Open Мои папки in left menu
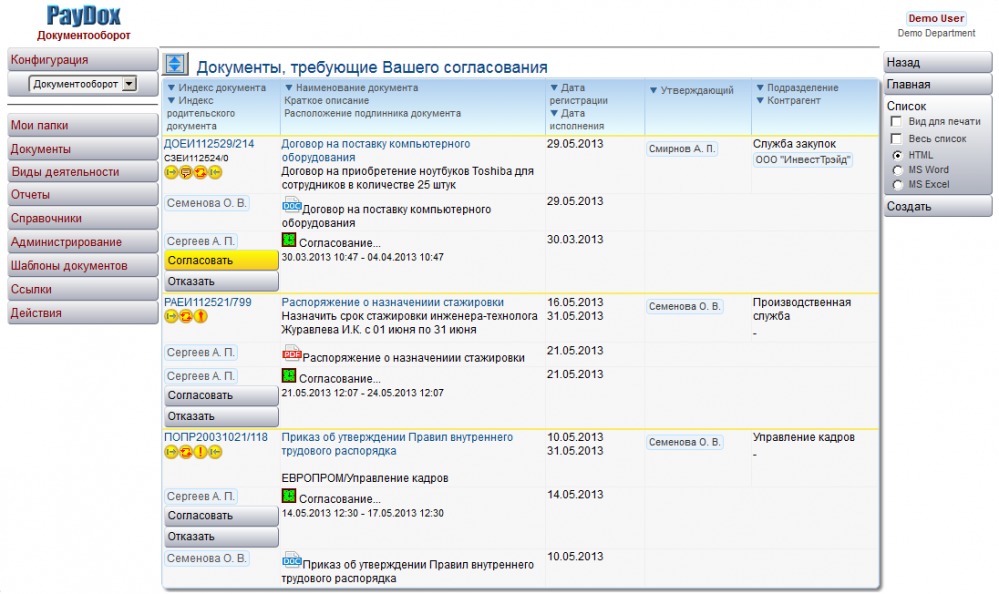Screen dimensions: 999x594 point(38,126)
